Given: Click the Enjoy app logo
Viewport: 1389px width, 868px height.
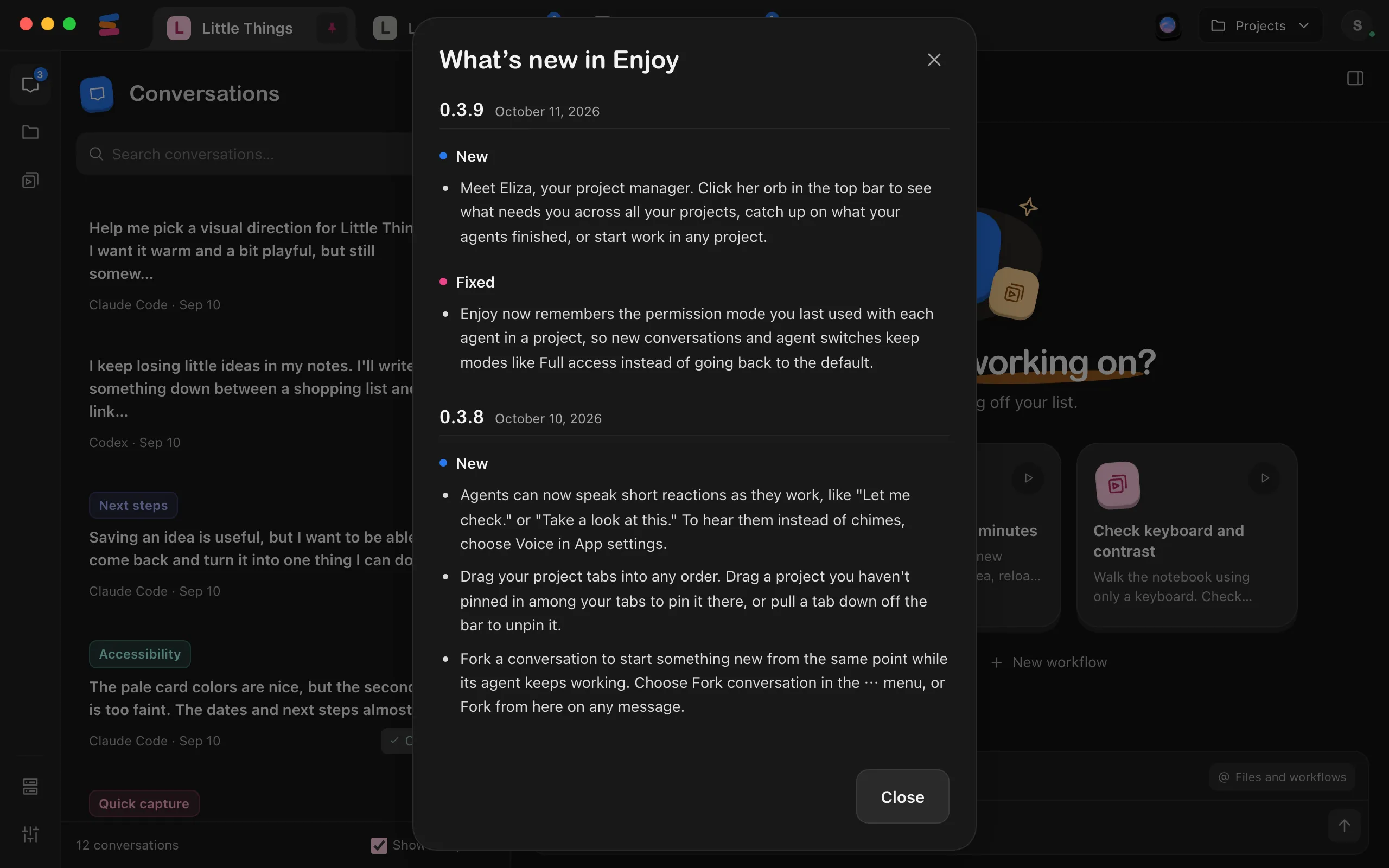Looking at the screenshot, I should point(109,25).
